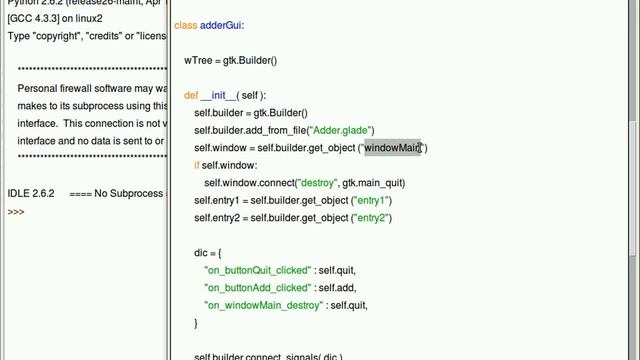Click the "dic = {" line
This screenshot has width=640, height=360.
pos(208,253)
